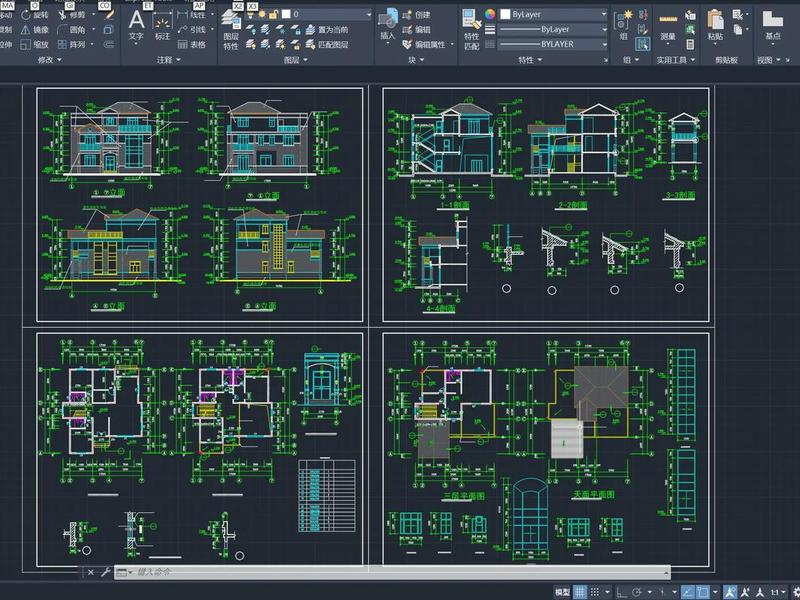Screen dimensions: 800x600
Task: Insert a table with 表格 tool
Action: pyautogui.click(x=191, y=44)
